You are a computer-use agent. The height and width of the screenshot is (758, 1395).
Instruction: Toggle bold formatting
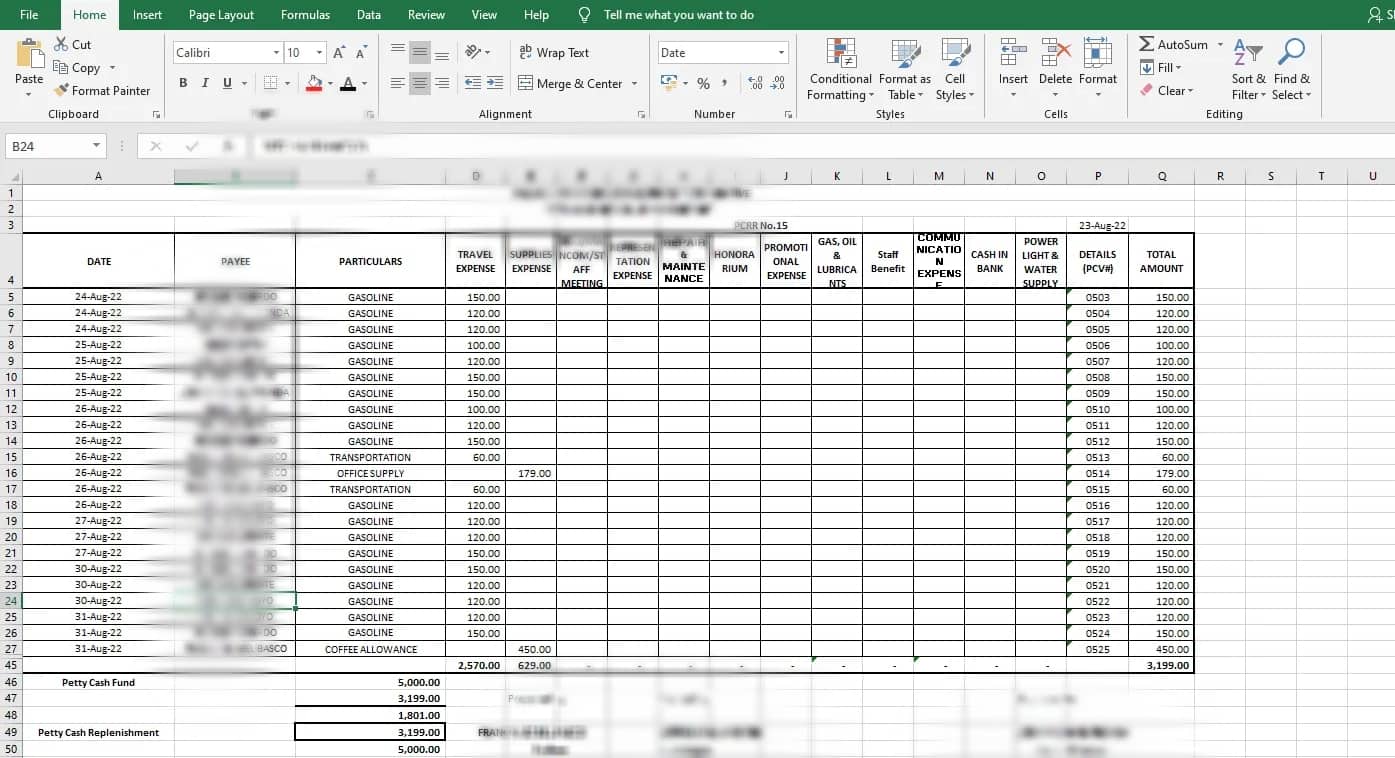[x=183, y=83]
